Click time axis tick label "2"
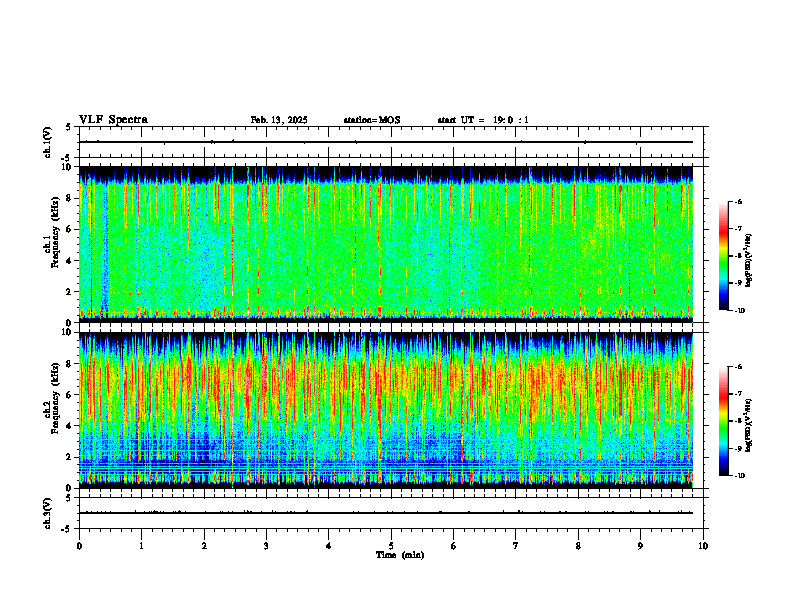Image resolution: width=792 pixels, height=612 pixels. coord(204,546)
